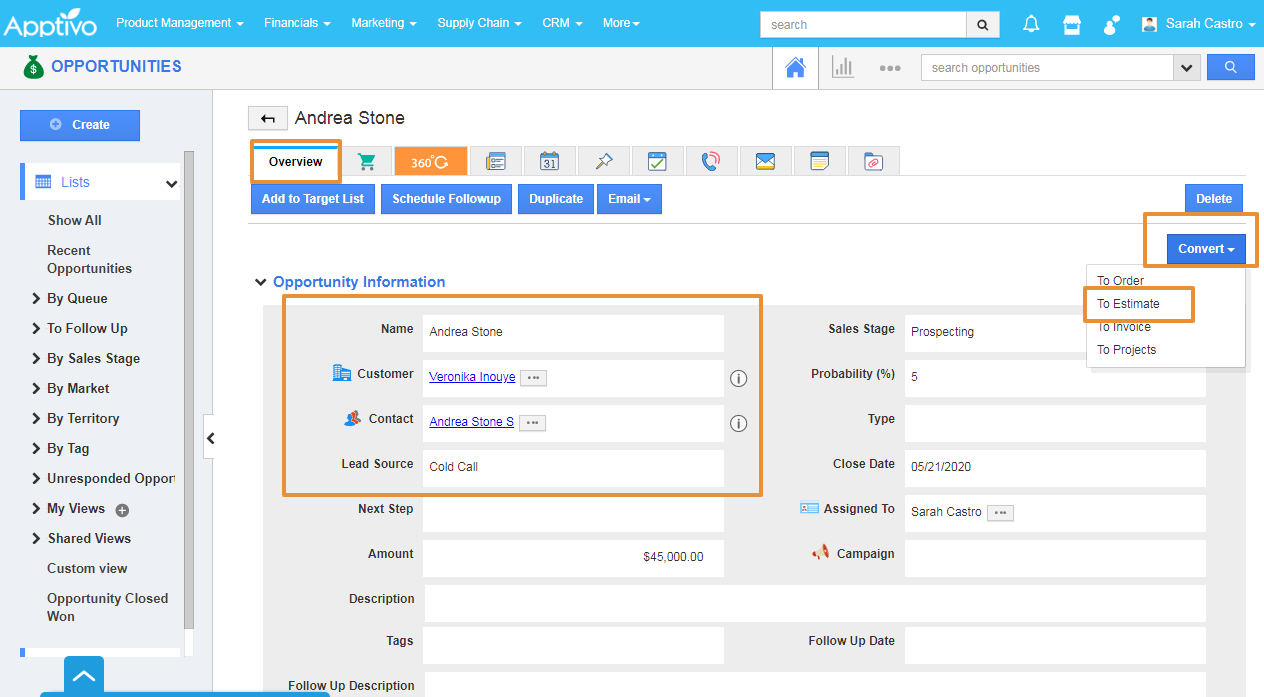Viewport: 1264px width, 697px height.
Task: Click the notifications bell icon
Action: (x=1031, y=24)
